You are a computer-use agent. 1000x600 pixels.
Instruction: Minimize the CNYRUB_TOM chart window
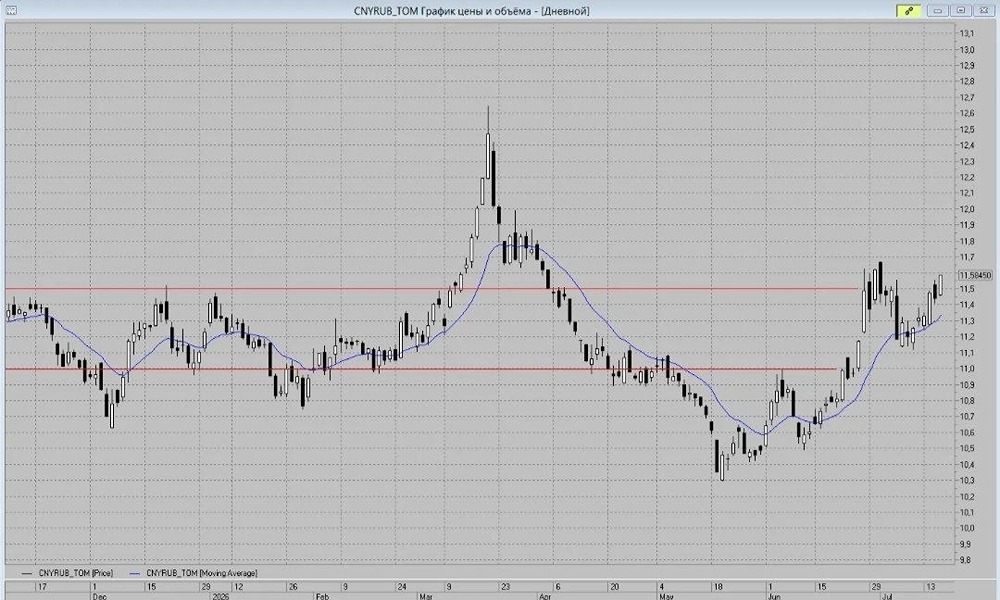(x=938, y=10)
